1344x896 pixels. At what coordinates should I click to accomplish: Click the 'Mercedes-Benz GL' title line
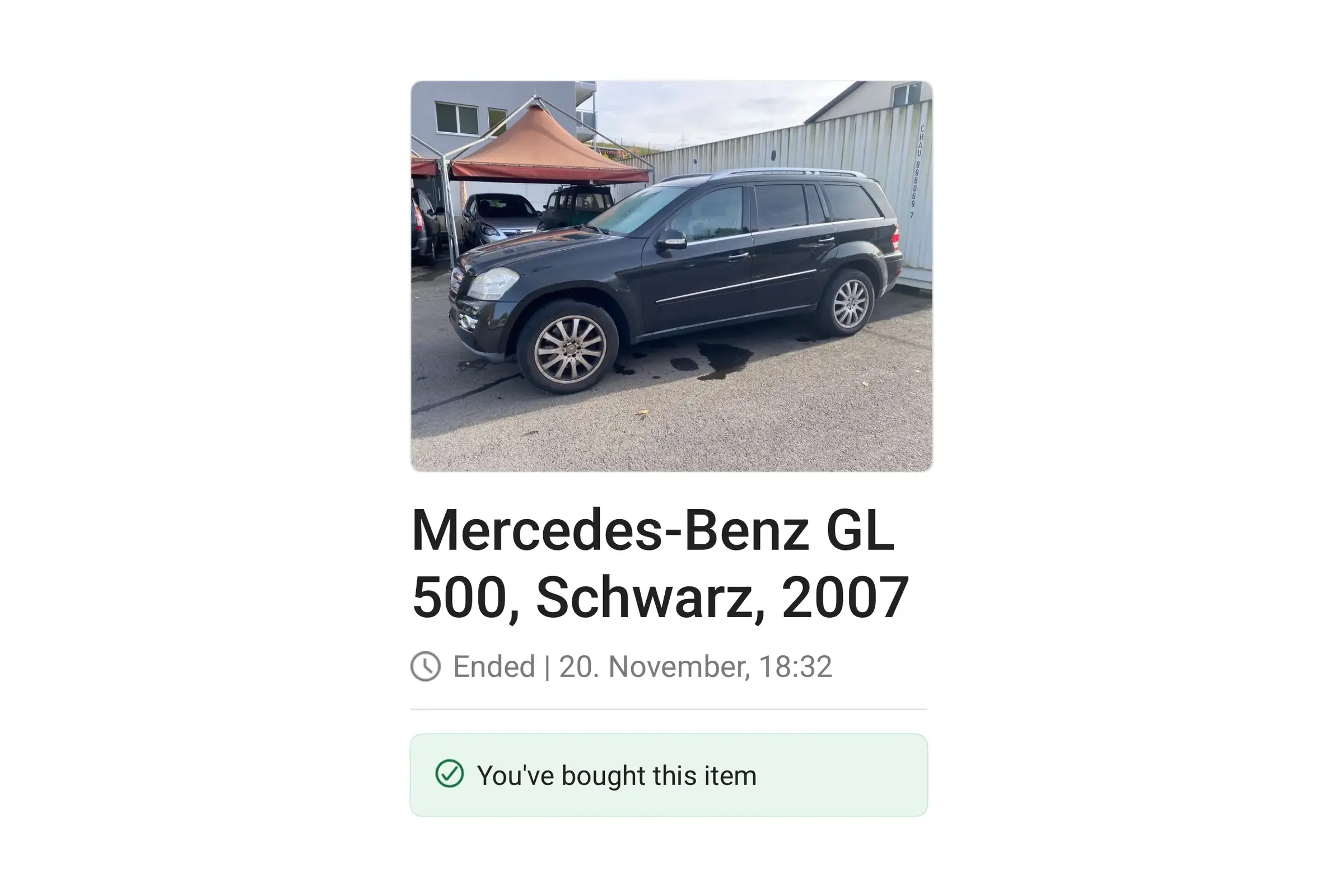(652, 531)
